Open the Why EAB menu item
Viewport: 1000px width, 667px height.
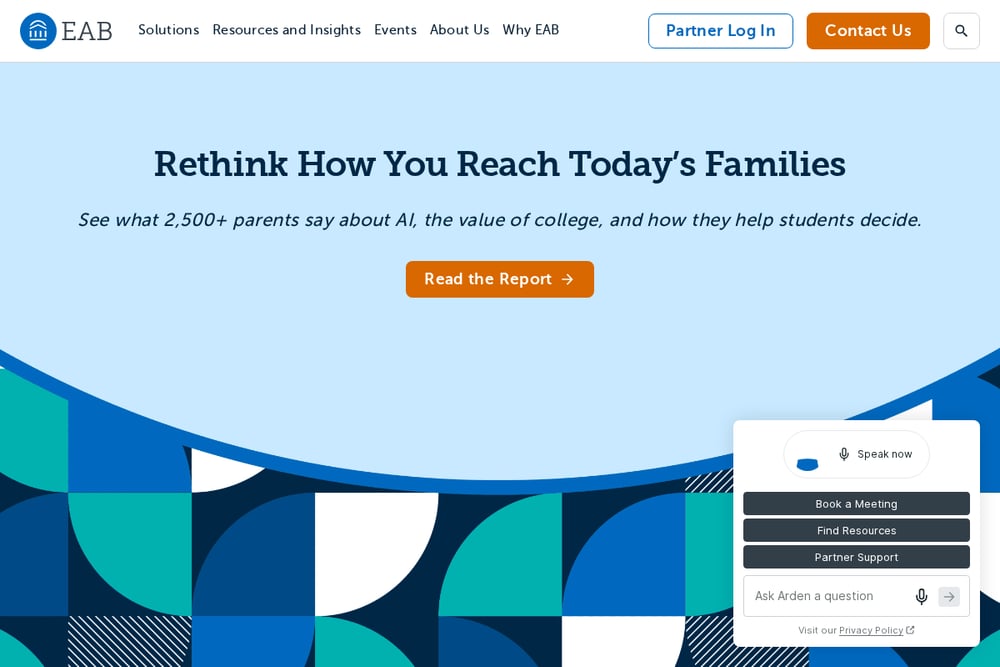click(531, 30)
